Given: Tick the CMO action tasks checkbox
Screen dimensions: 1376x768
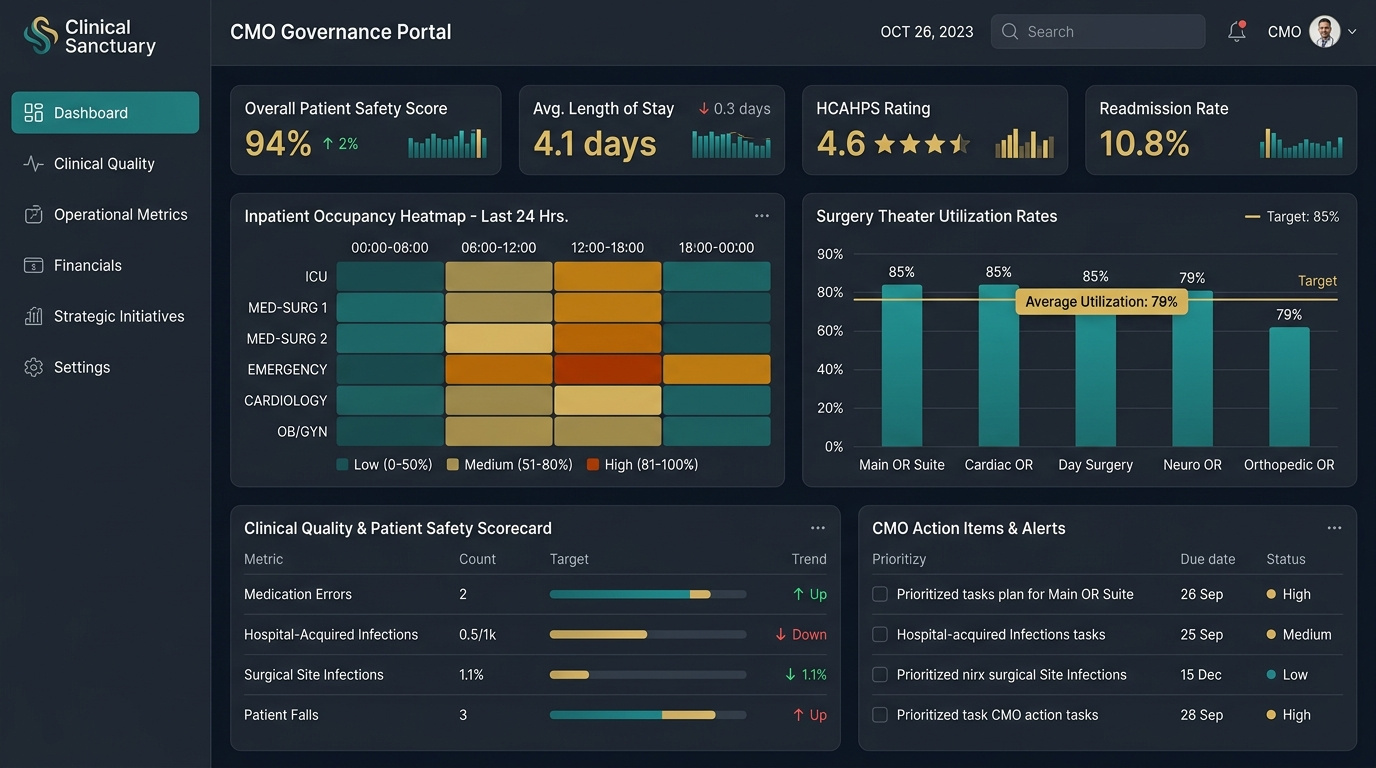Looking at the screenshot, I should coord(880,715).
